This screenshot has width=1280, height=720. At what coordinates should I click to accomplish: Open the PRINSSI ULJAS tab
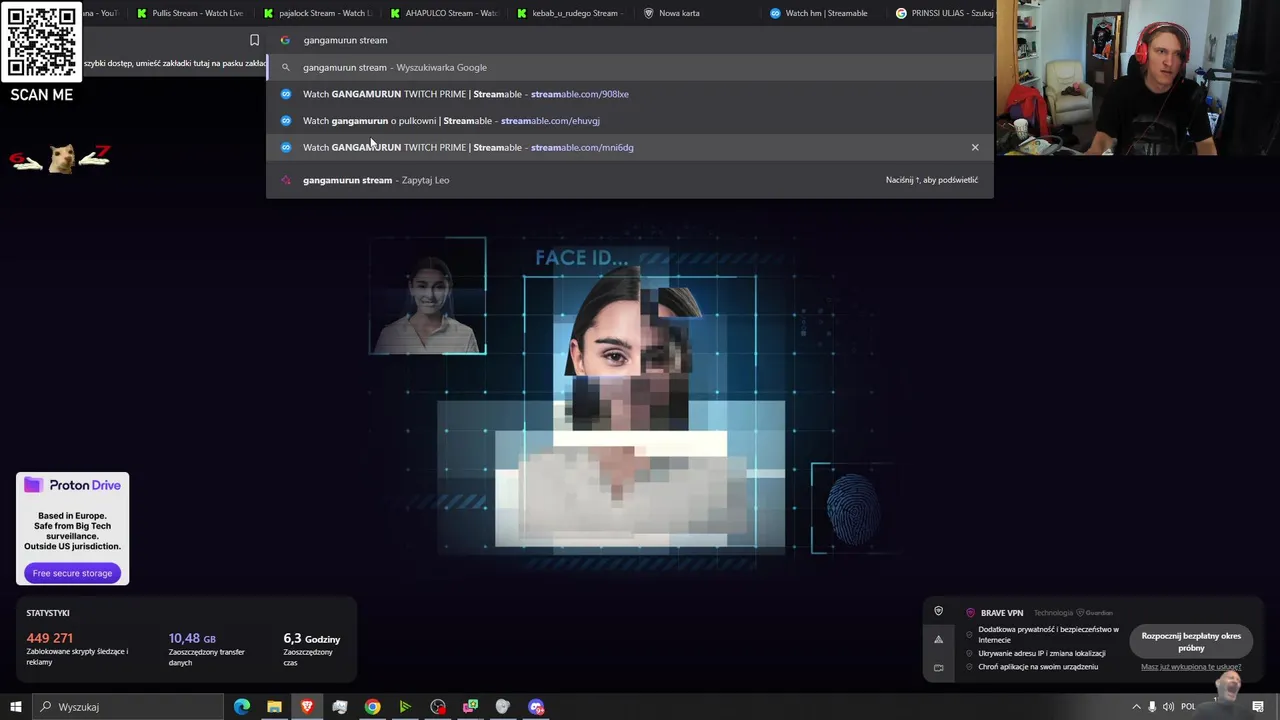point(943,13)
